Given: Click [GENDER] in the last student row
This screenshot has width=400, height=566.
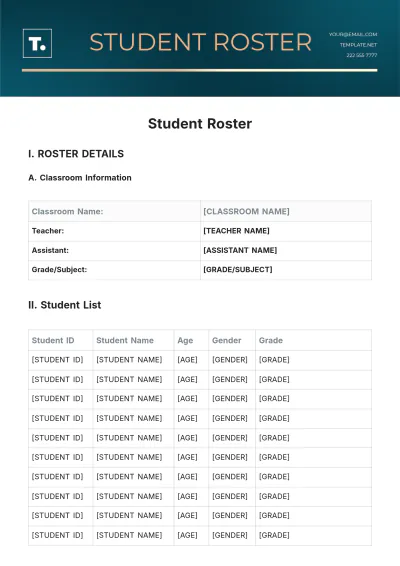Looking at the screenshot, I should pos(230,535).
